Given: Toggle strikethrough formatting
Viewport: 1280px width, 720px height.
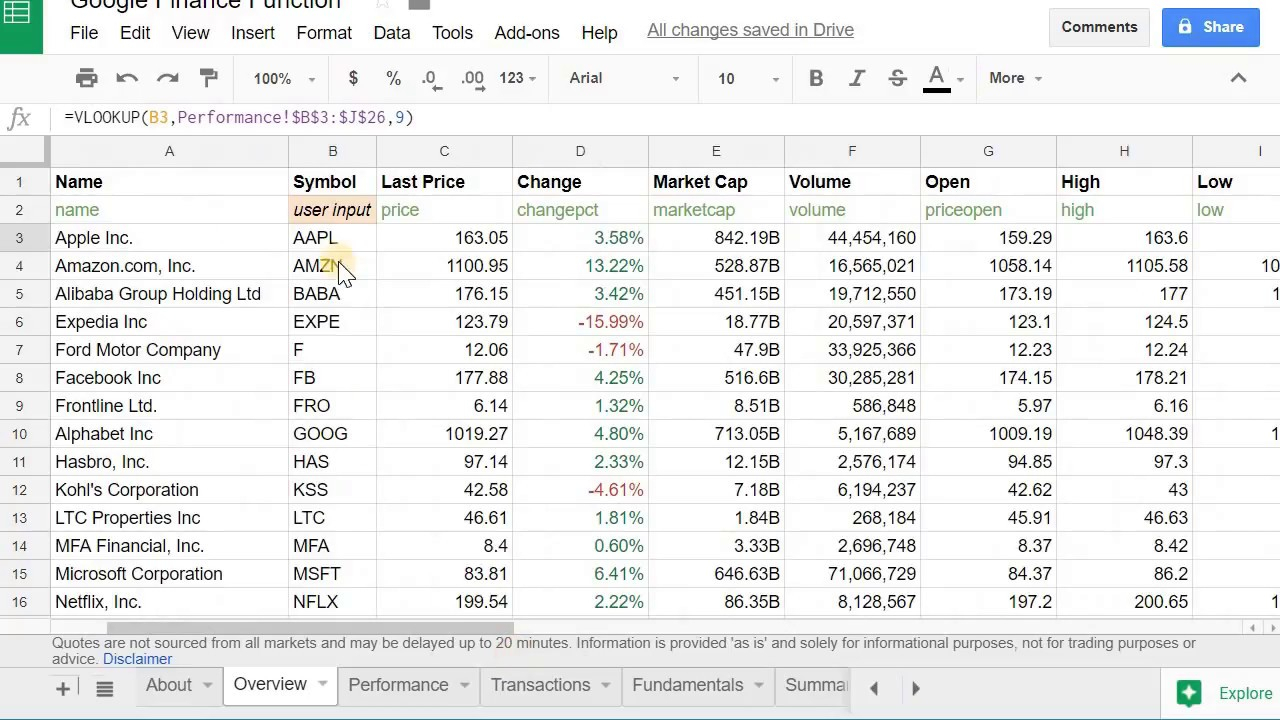Looking at the screenshot, I should [897, 78].
